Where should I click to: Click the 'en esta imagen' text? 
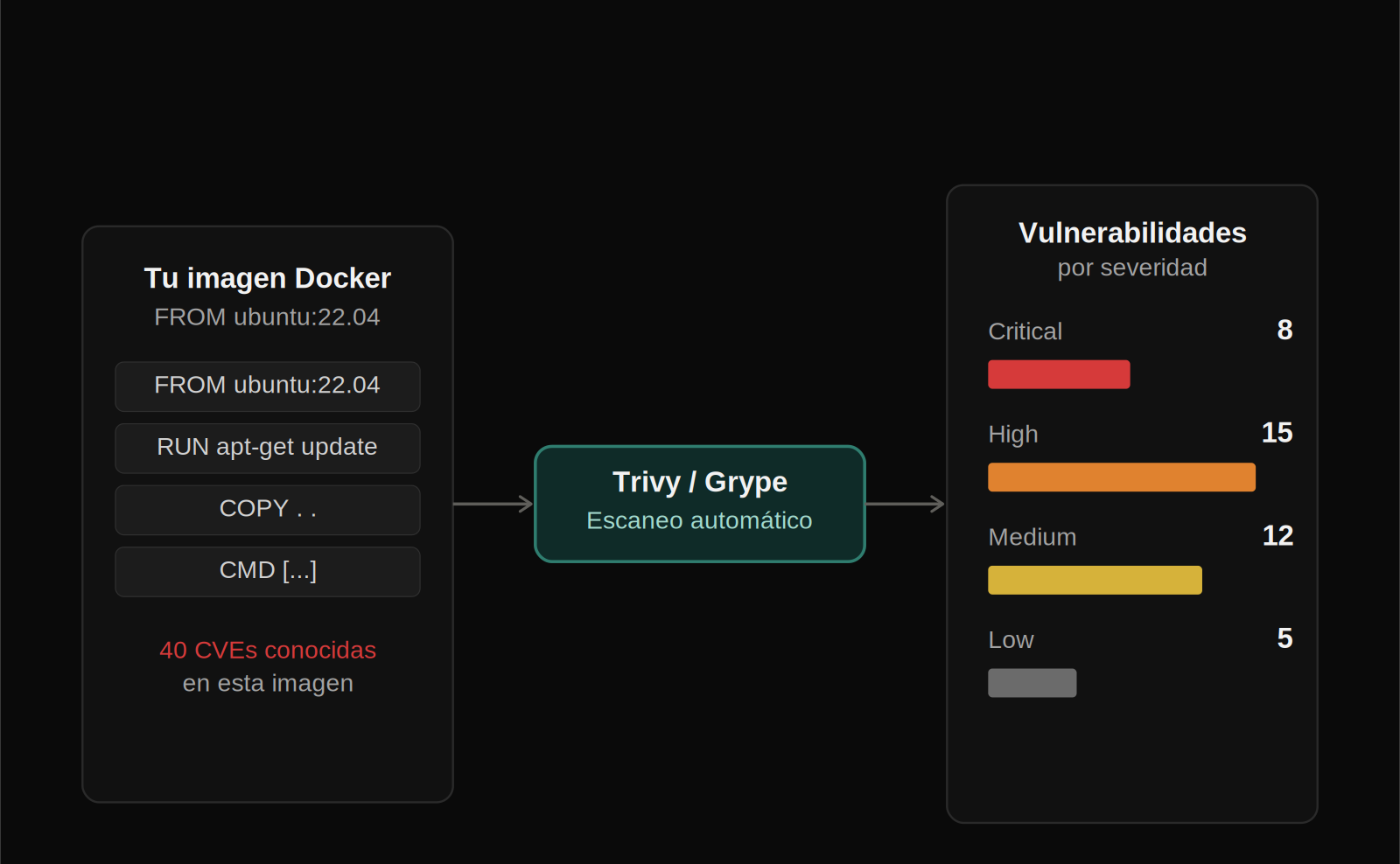(268, 683)
